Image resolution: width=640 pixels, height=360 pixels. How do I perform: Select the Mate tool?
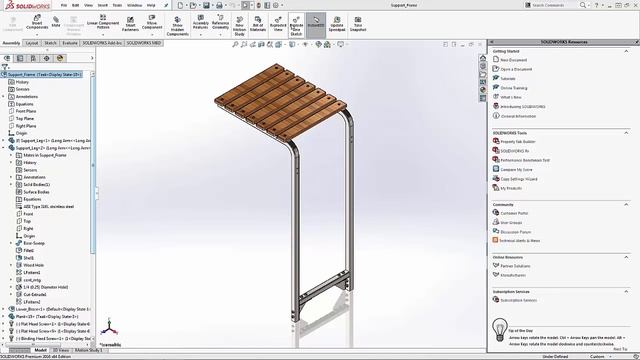point(56,22)
